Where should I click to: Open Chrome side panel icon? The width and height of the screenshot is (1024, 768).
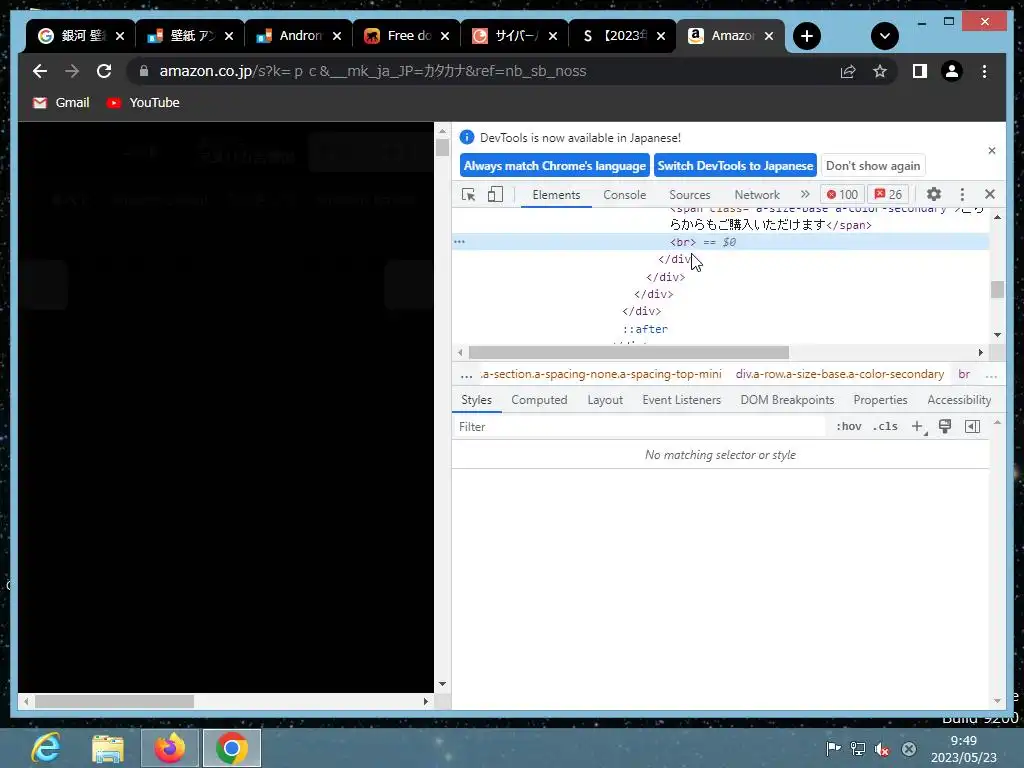(x=920, y=71)
